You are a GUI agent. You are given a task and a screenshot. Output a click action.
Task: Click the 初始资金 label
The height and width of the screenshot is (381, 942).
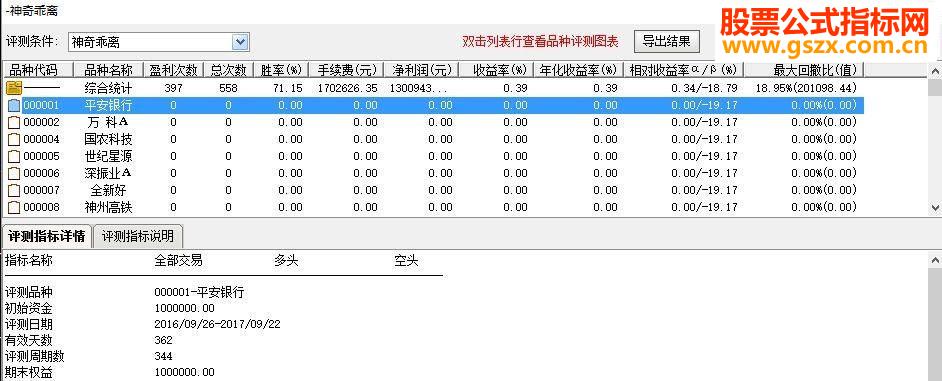(29, 309)
